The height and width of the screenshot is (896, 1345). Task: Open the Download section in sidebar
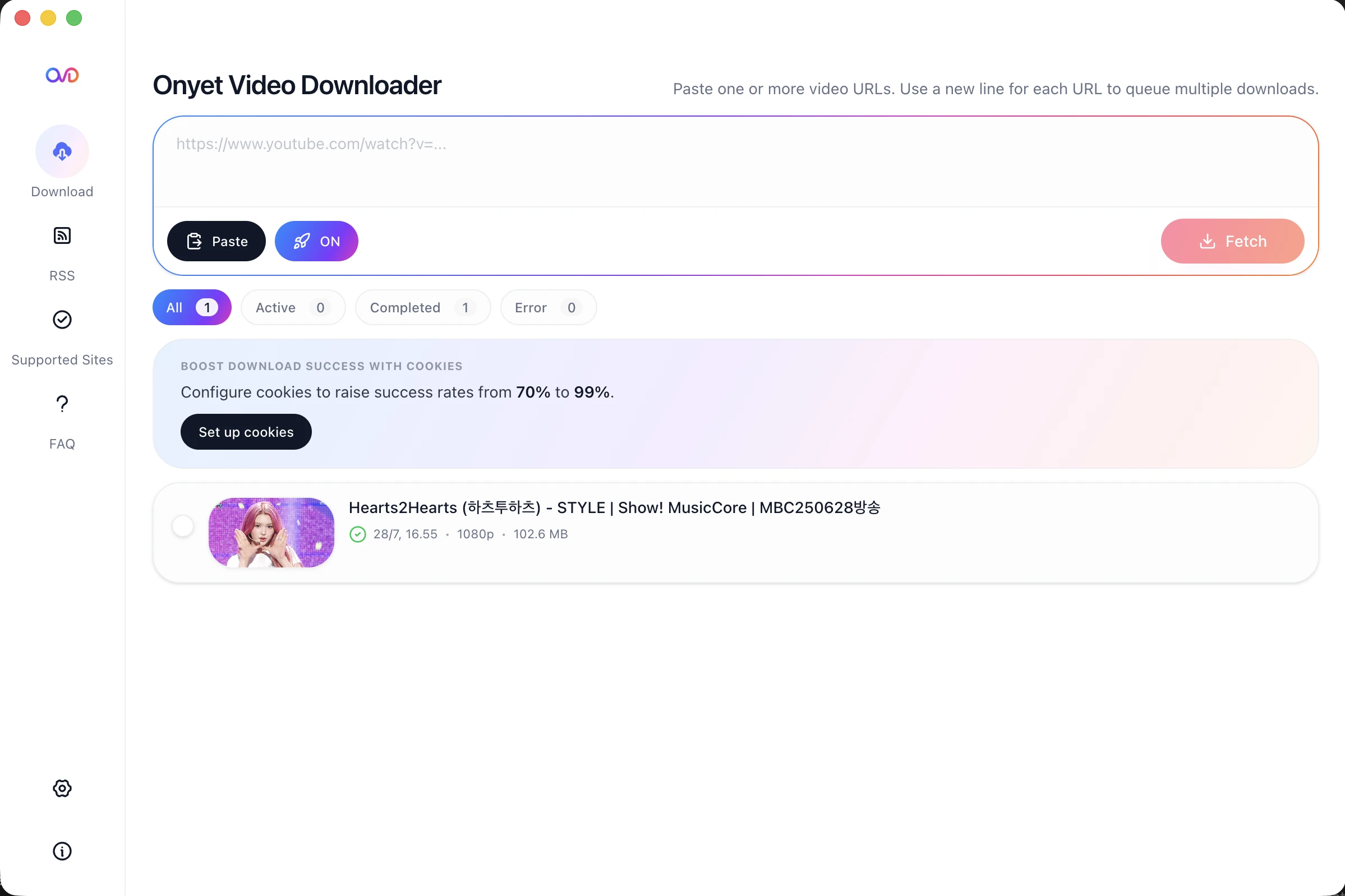pyautogui.click(x=62, y=162)
